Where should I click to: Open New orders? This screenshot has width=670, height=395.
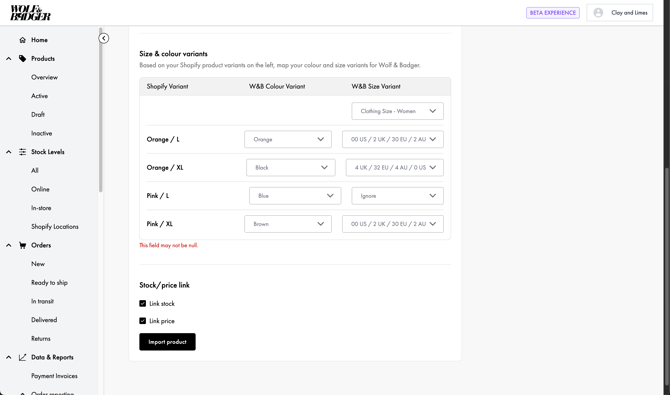click(x=38, y=264)
